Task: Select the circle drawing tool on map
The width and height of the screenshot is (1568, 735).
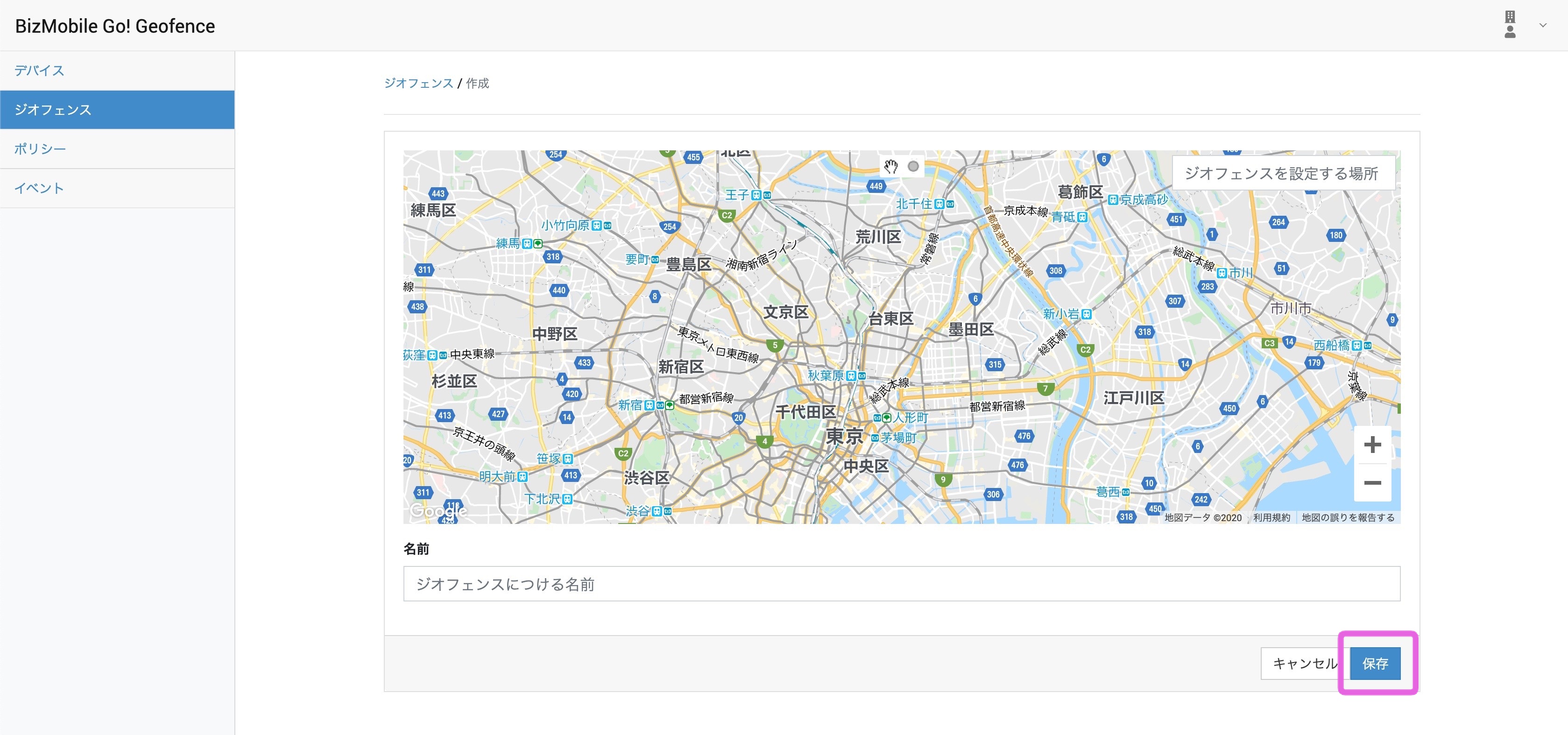Action: pos(913,166)
